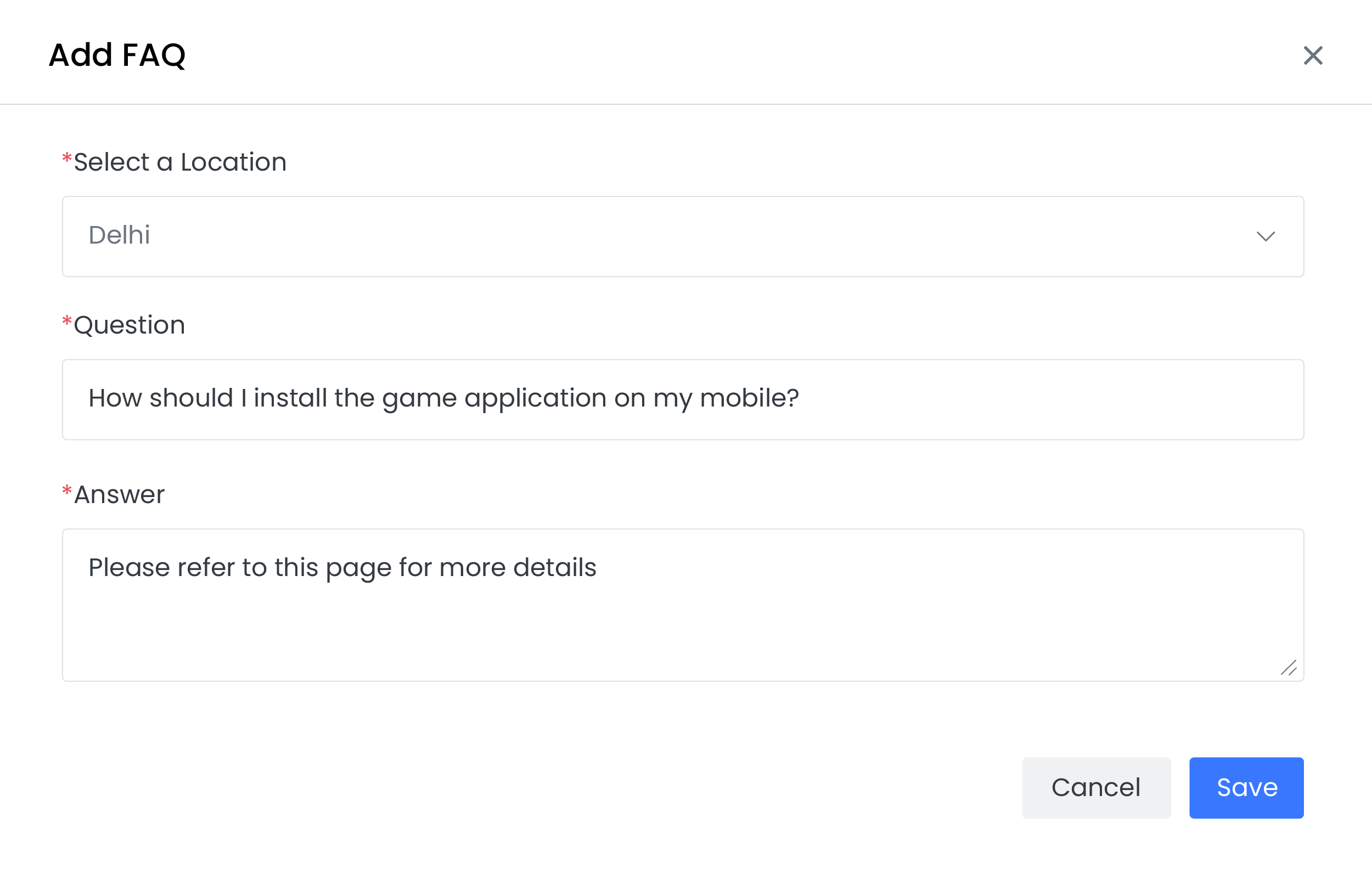Click the Add FAQ dialog title
This screenshot has height=869, width=1372.
[117, 55]
